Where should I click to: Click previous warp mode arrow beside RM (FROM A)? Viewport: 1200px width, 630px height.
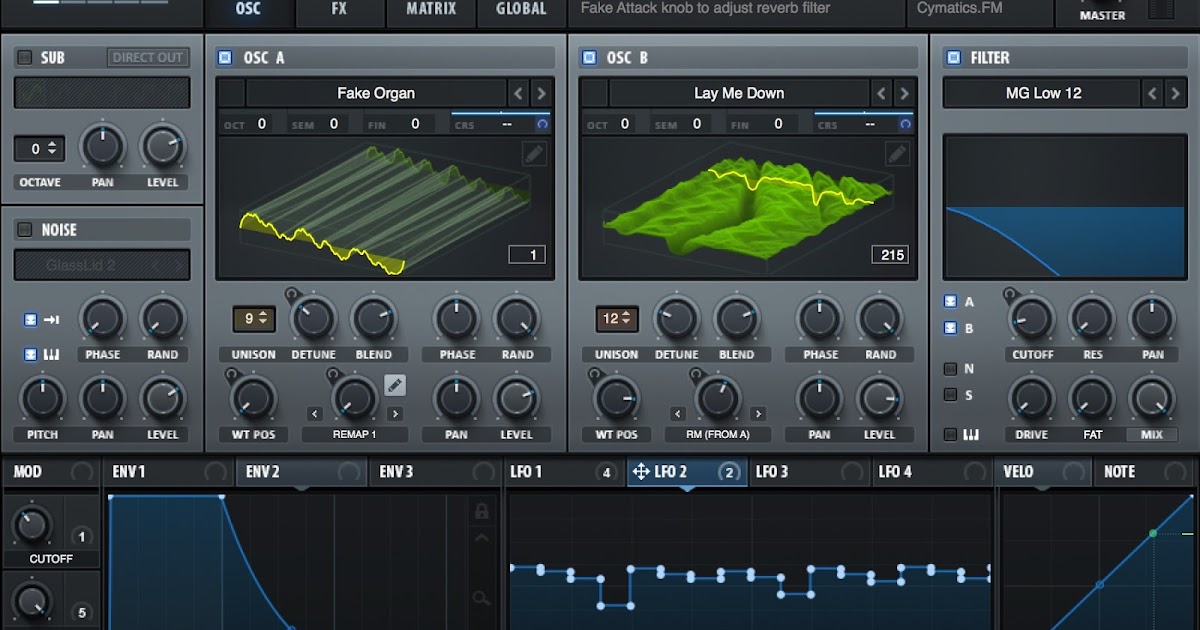pos(677,414)
